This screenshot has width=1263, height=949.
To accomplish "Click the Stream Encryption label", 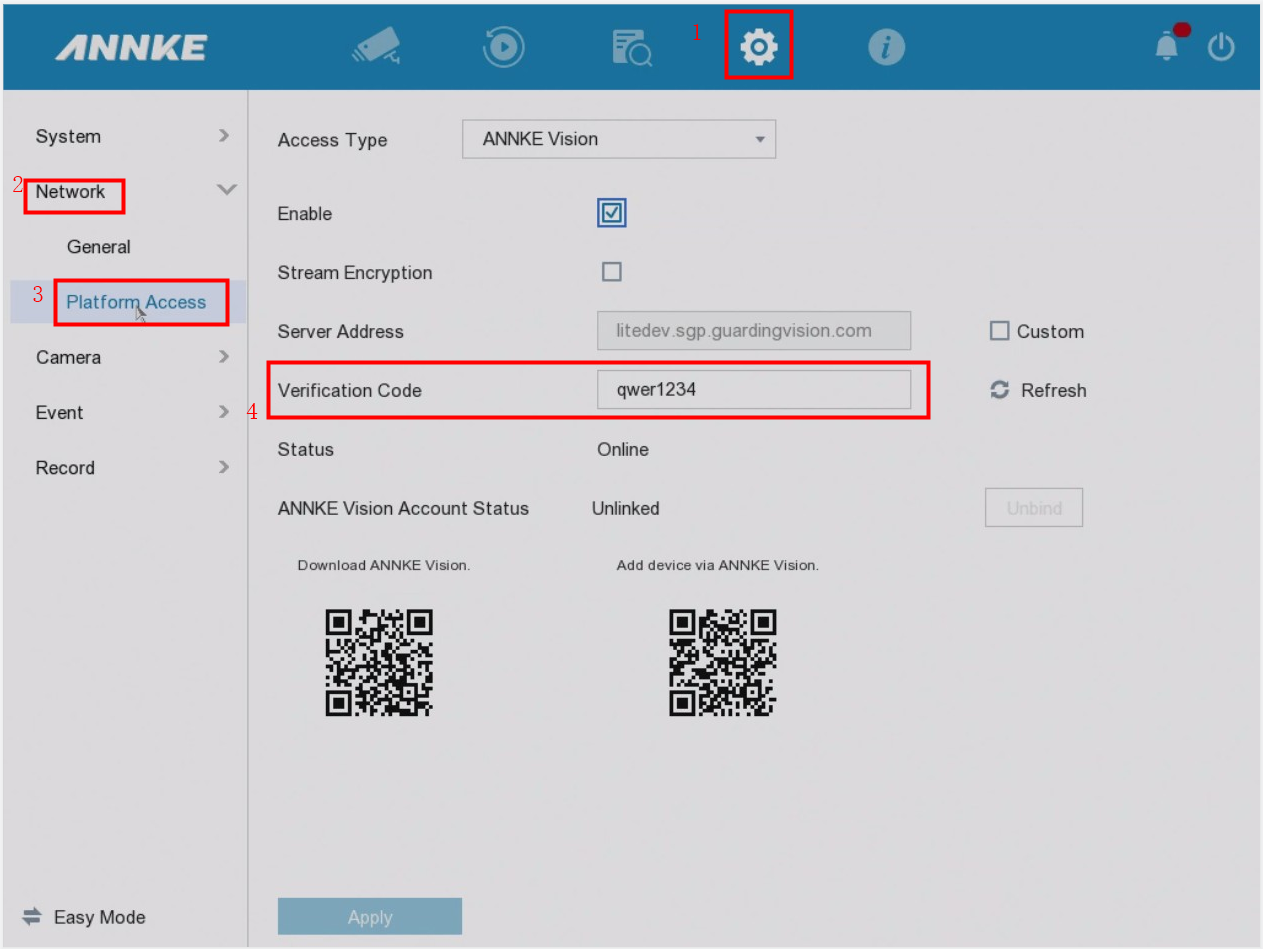I will tap(355, 272).
